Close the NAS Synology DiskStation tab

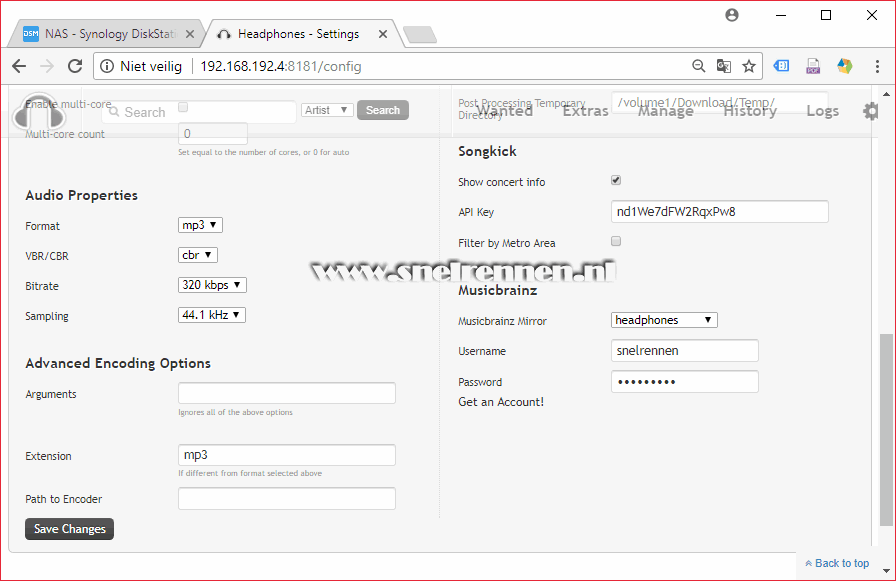click(190, 34)
